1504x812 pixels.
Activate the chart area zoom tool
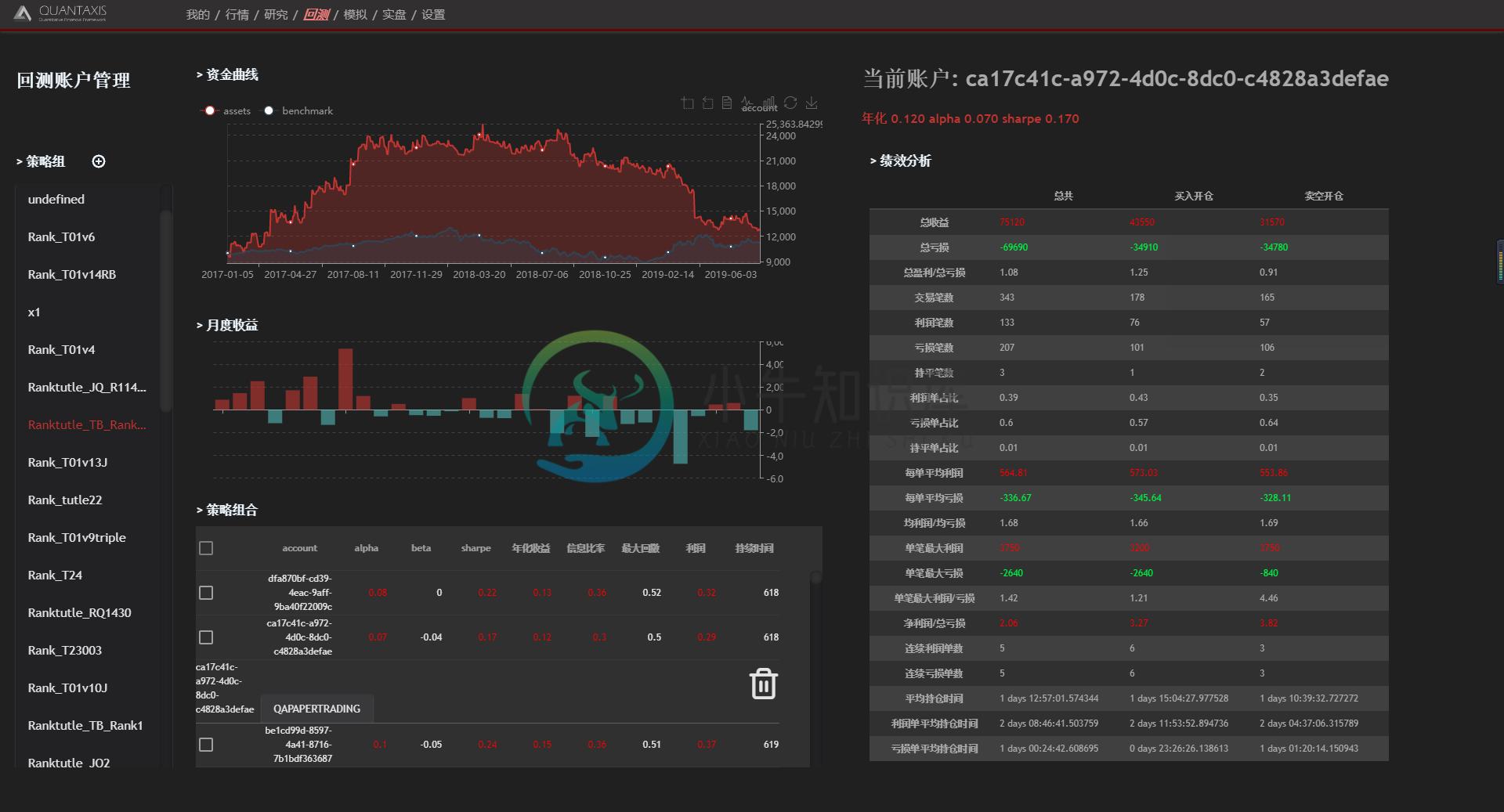[x=687, y=103]
